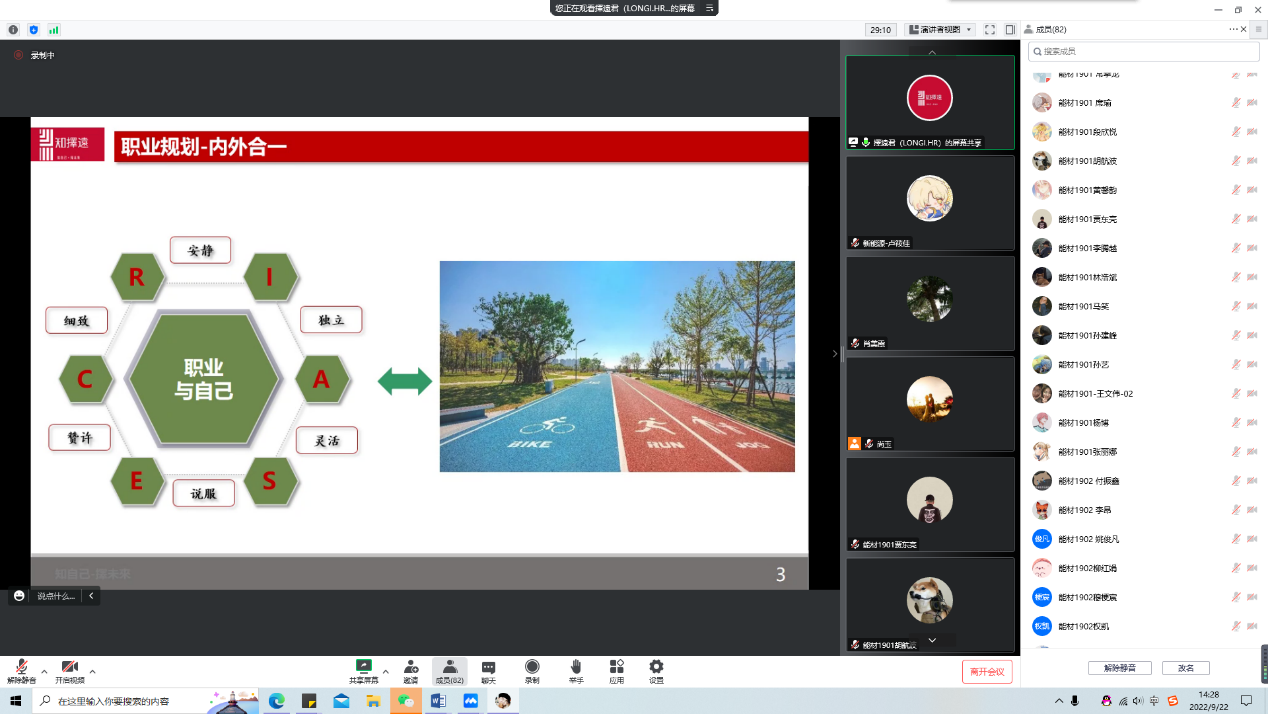Toggle the 成员(82) members panel
The image size is (1268, 714).
(x=450, y=670)
